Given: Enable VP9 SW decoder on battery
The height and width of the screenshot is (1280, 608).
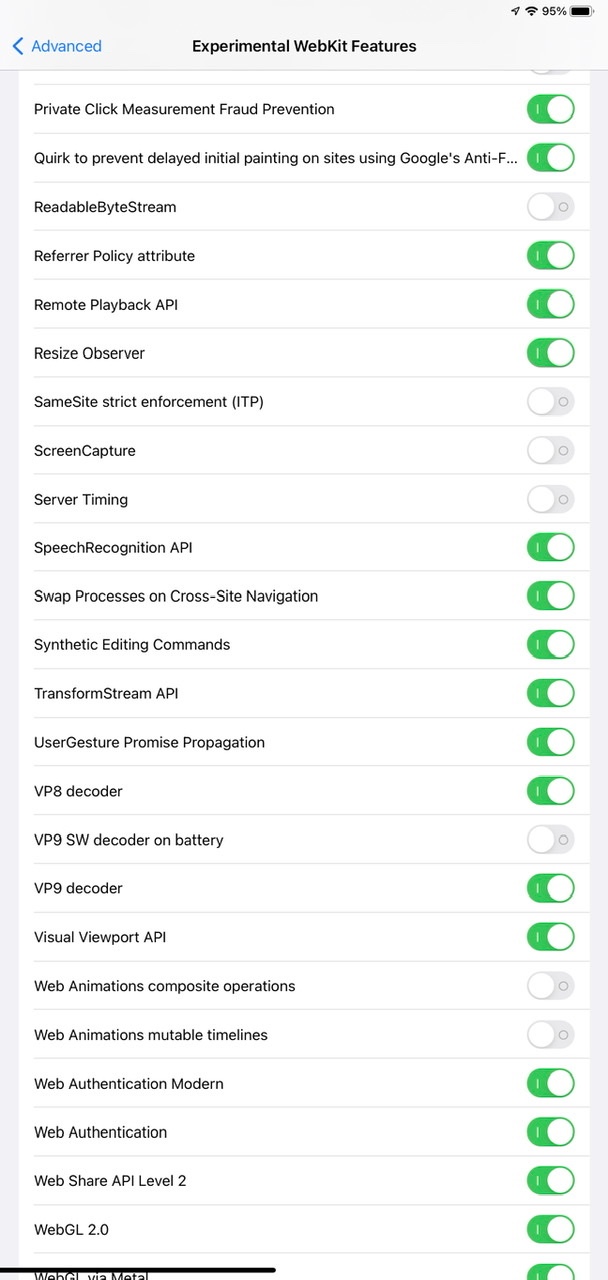Looking at the screenshot, I should click(550, 840).
